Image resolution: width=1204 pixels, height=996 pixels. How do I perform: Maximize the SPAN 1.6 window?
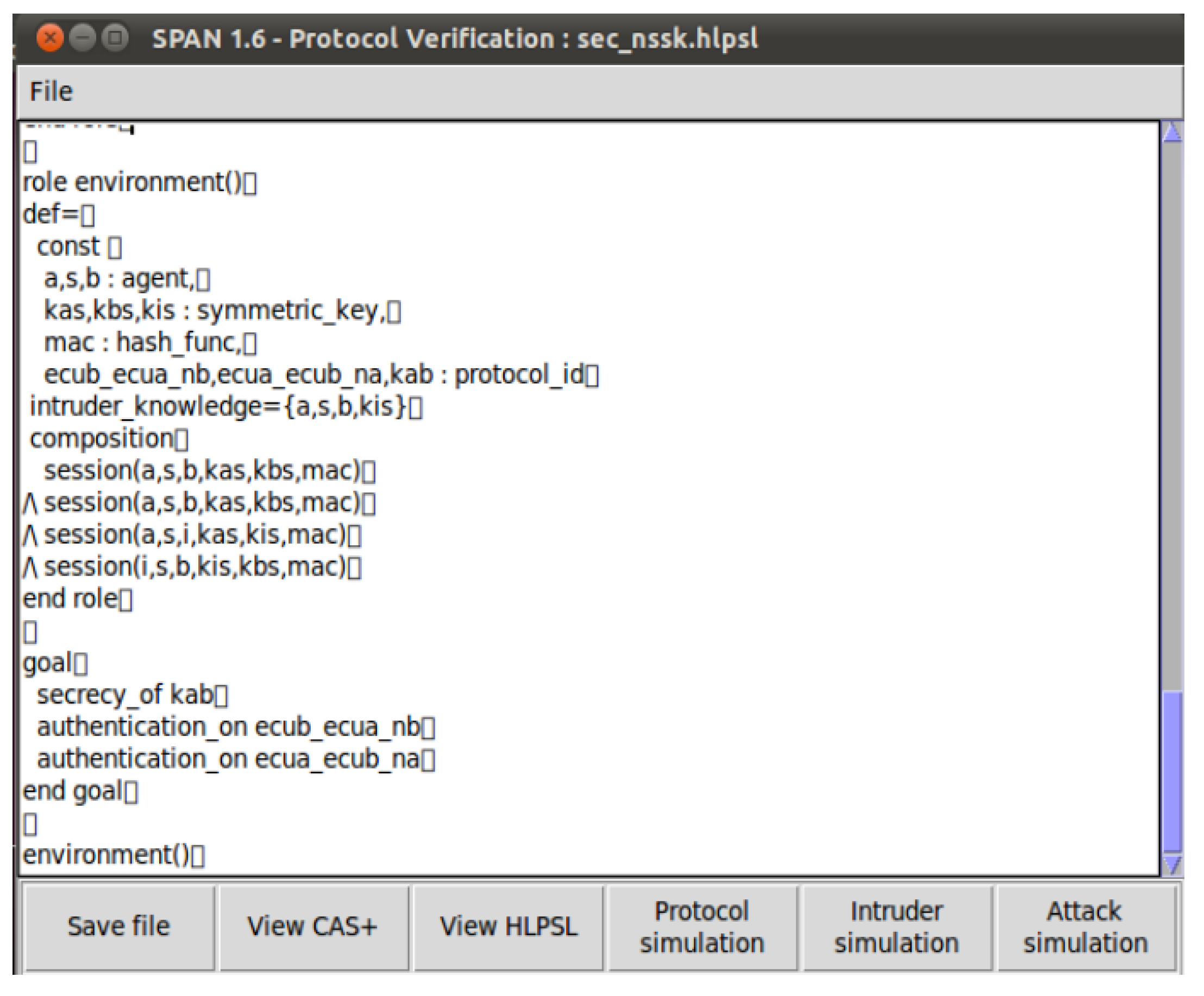(x=115, y=39)
